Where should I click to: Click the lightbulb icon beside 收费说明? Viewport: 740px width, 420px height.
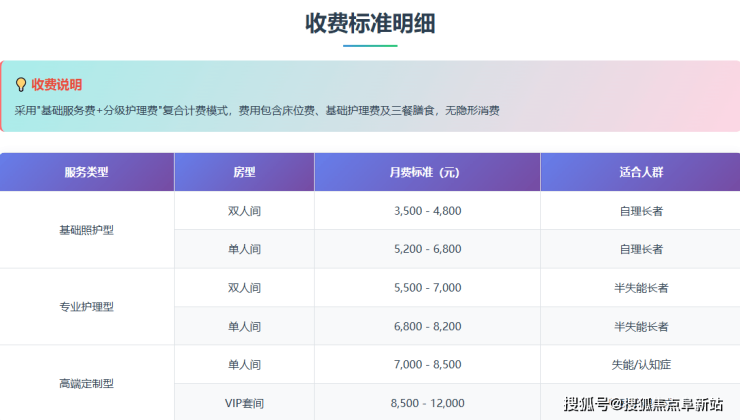[x=20, y=85]
